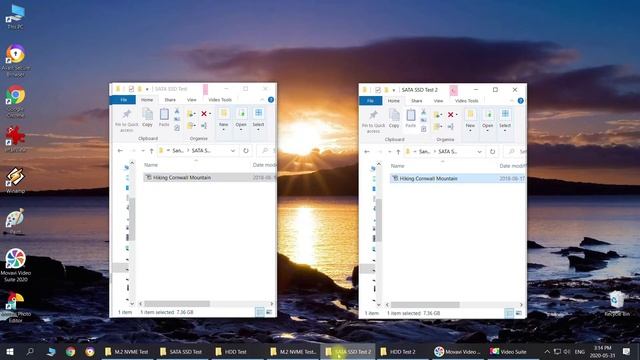Select Hiking Cornwall Mountain file in SATA SSD Test
Image resolution: width=640 pixels, height=360 pixels.
pyautogui.click(x=210, y=178)
